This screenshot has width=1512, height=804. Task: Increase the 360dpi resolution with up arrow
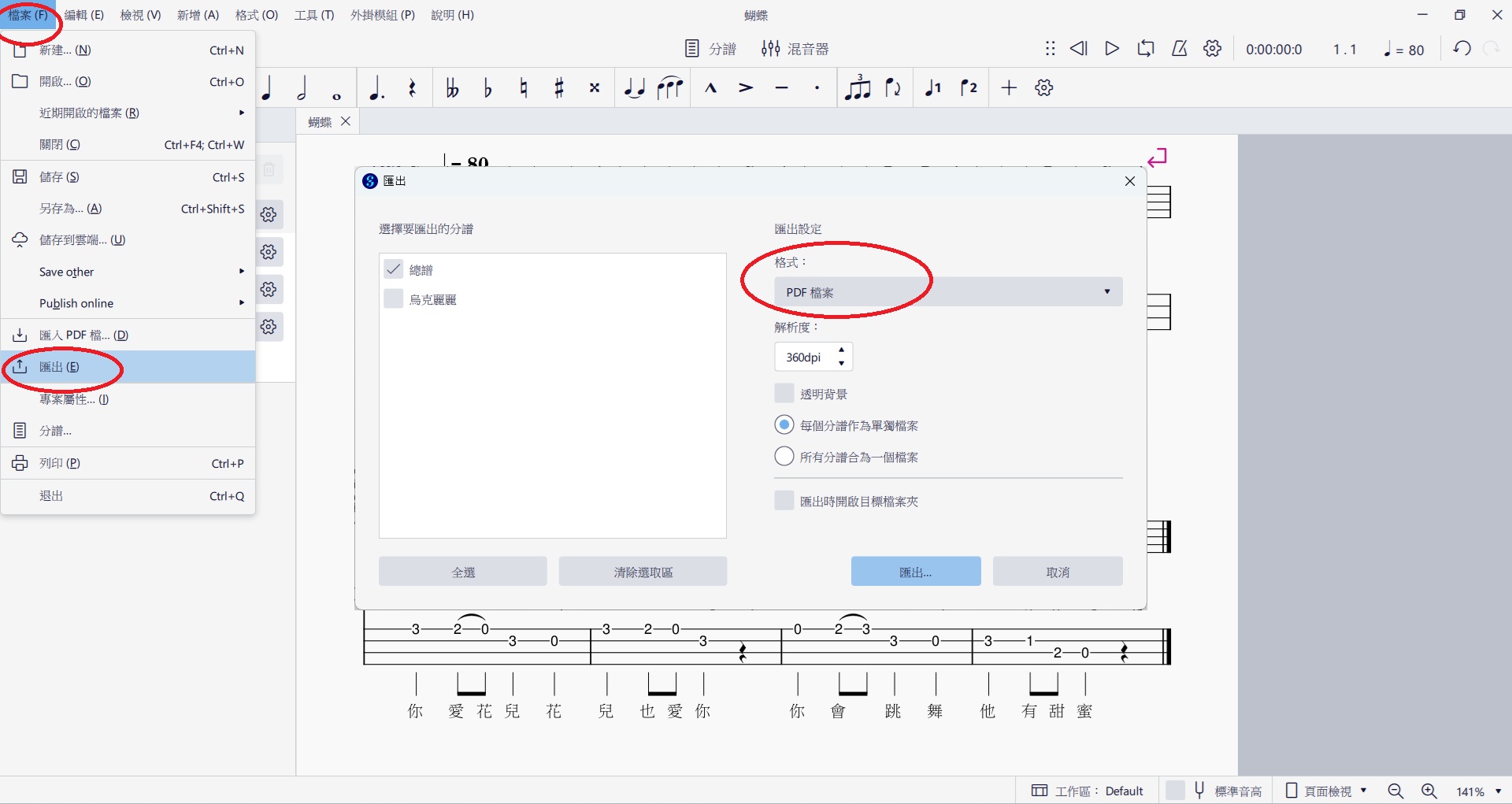pyautogui.click(x=842, y=350)
